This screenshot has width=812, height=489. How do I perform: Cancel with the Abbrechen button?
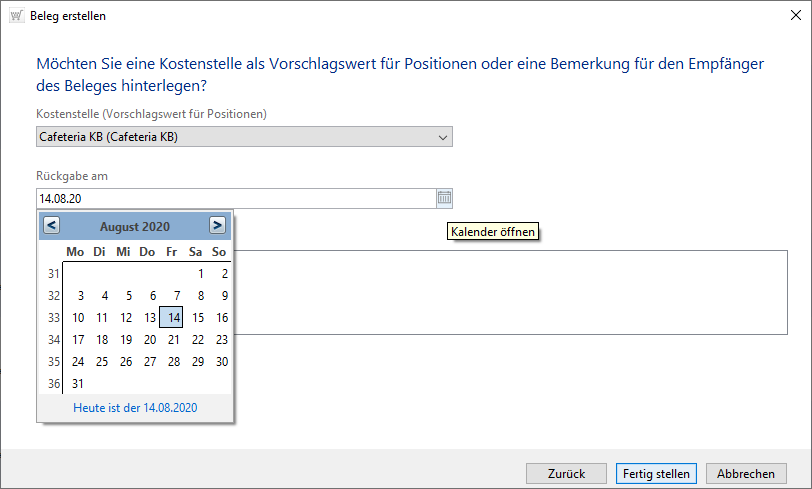click(745, 474)
